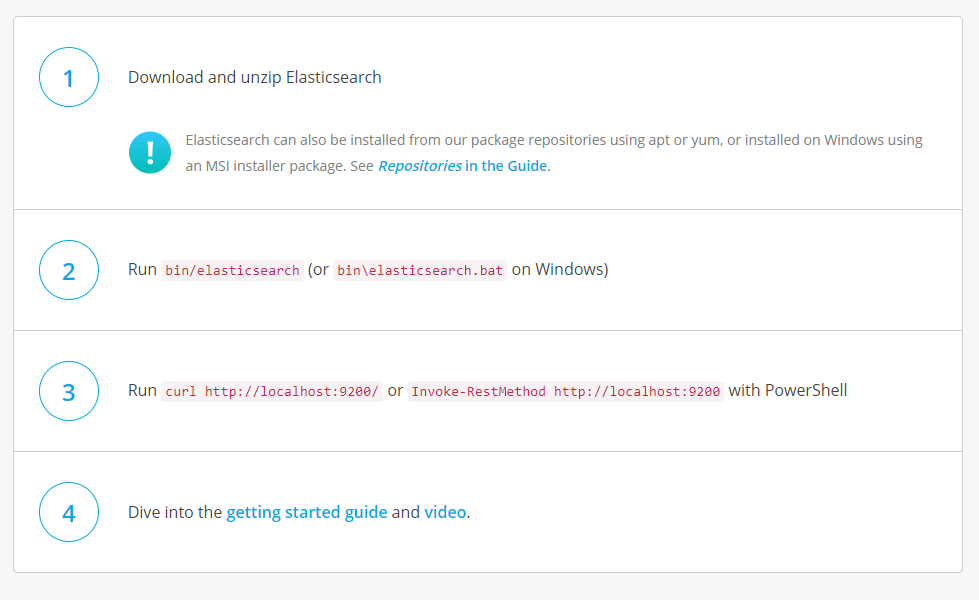Image resolution: width=979 pixels, height=600 pixels.
Task: Click the 'Download and unzip Elasticsearch' heading
Action: click(x=255, y=77)
